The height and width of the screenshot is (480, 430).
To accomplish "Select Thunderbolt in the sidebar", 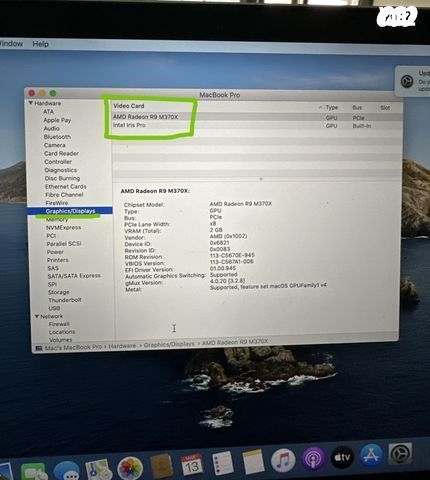I will (65, 300).
